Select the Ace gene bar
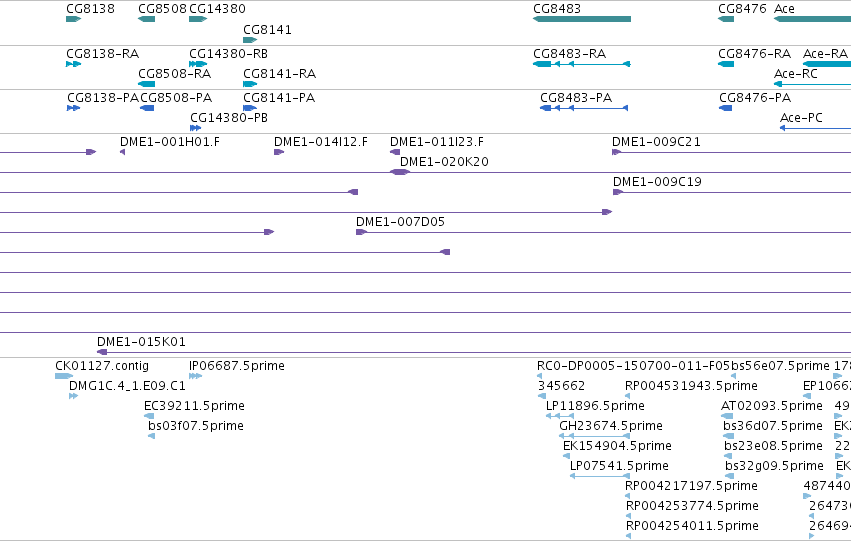 pos(812,19)
